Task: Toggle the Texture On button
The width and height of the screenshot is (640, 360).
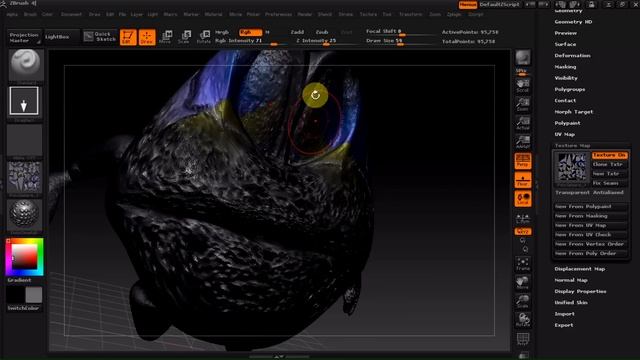Action: [609, 156]
